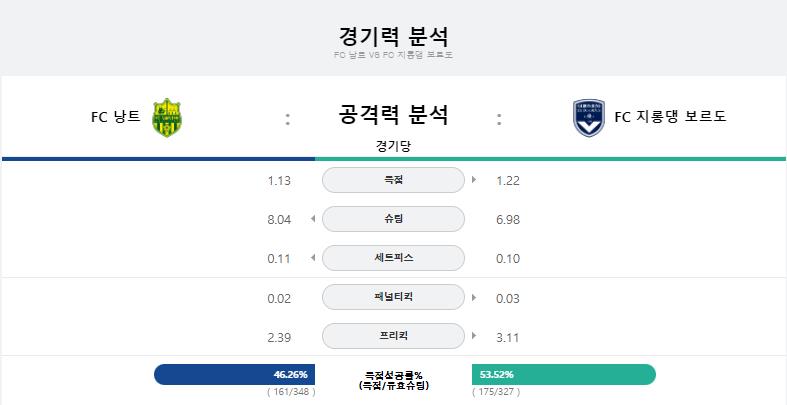Click the 경기당 label under heading
Screen dimensions: 787x405
(393, 146)
